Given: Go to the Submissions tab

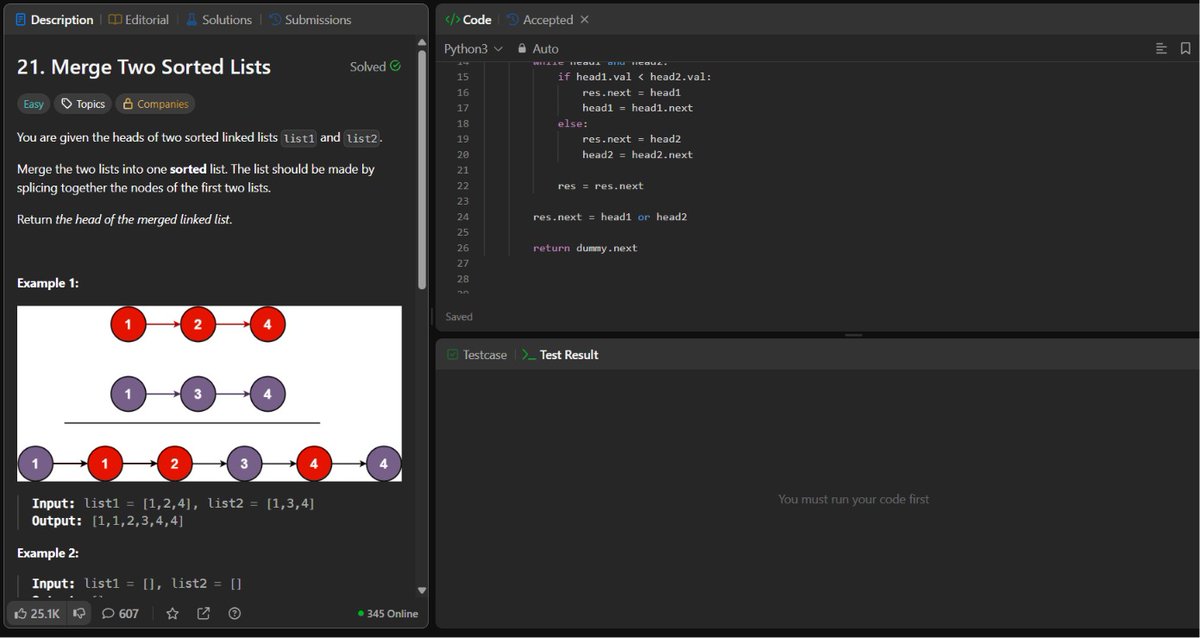Looking at the screenshot, I should point(310,19).
